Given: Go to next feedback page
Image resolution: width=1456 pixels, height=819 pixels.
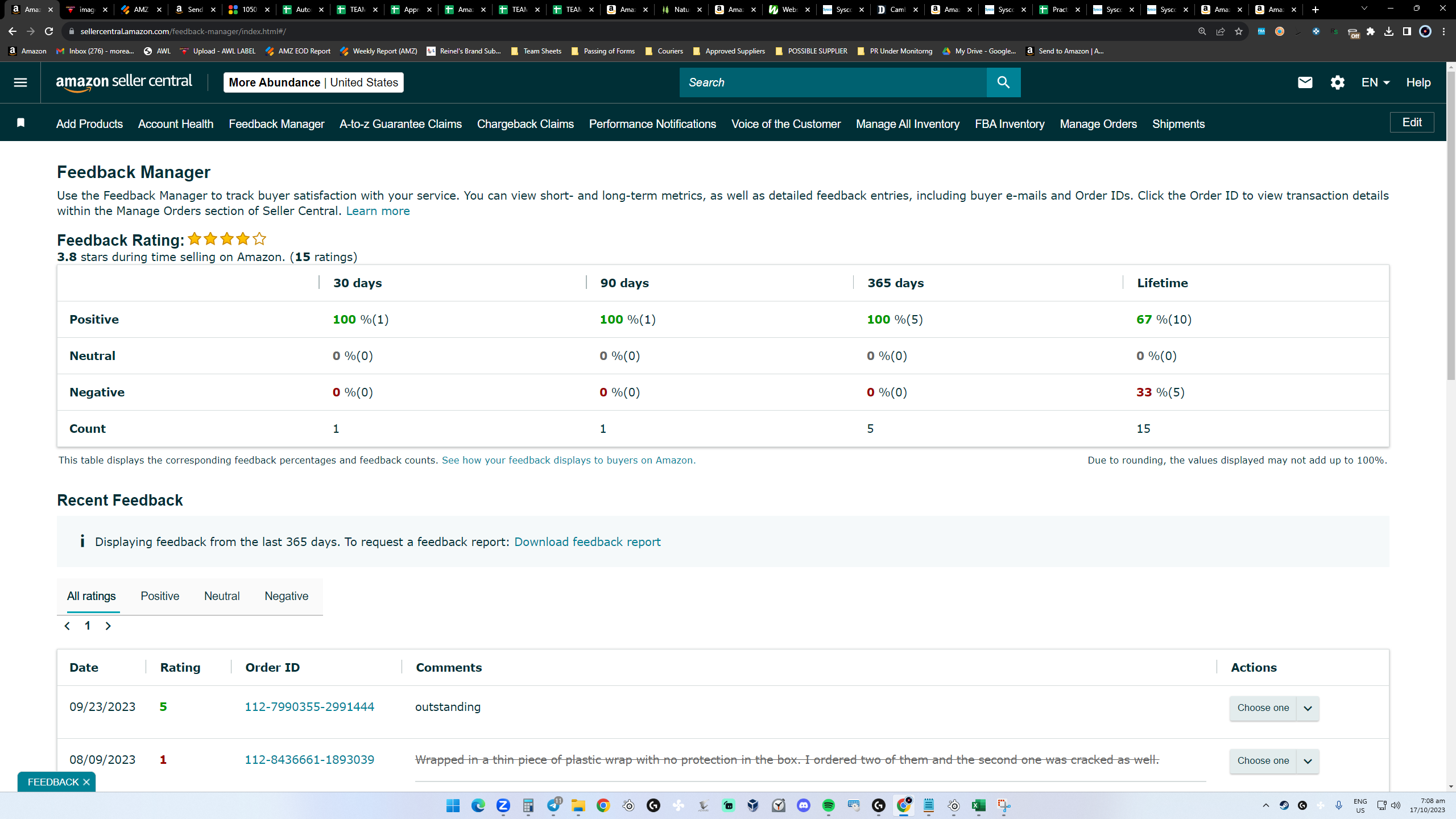Looking at the screenshot, I should point(108,626).
